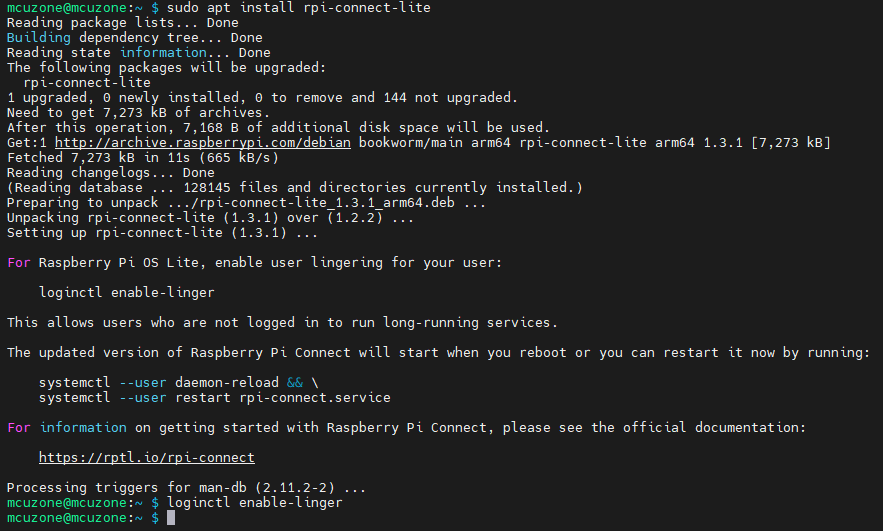Click the "1 upgraded, 0 newly installed" summary line

[262, 98]
